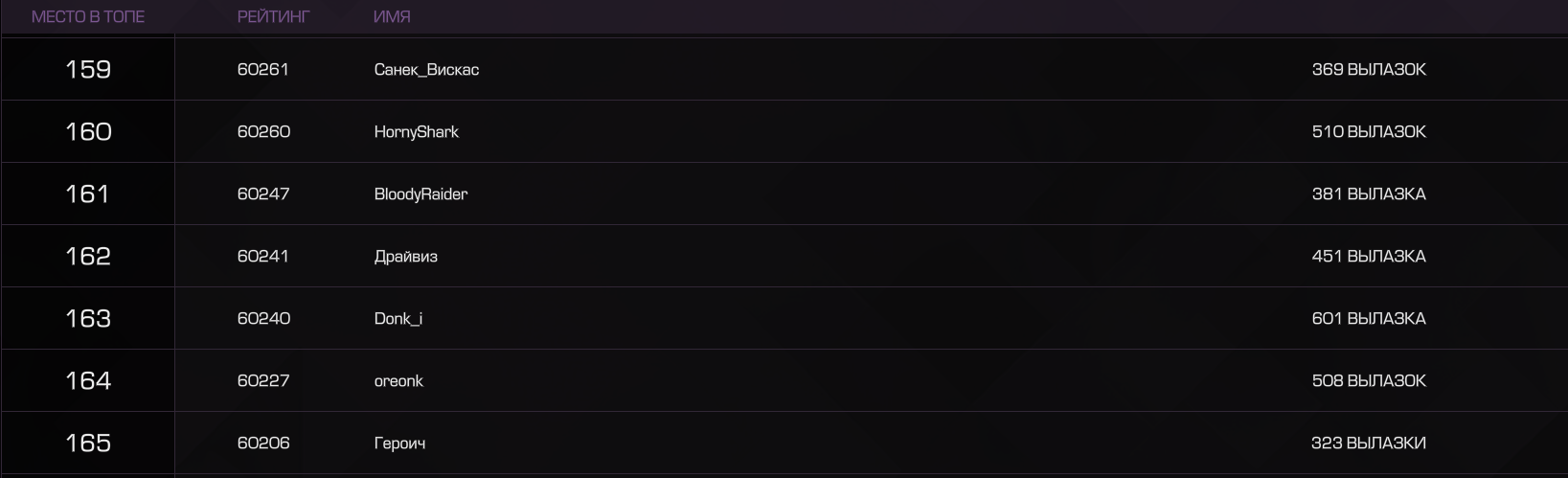The width and height of the screenshot is (1568, 478).
Task: Click the 601 ВЫЛАЗКА sortie count
Action: 1369,318
